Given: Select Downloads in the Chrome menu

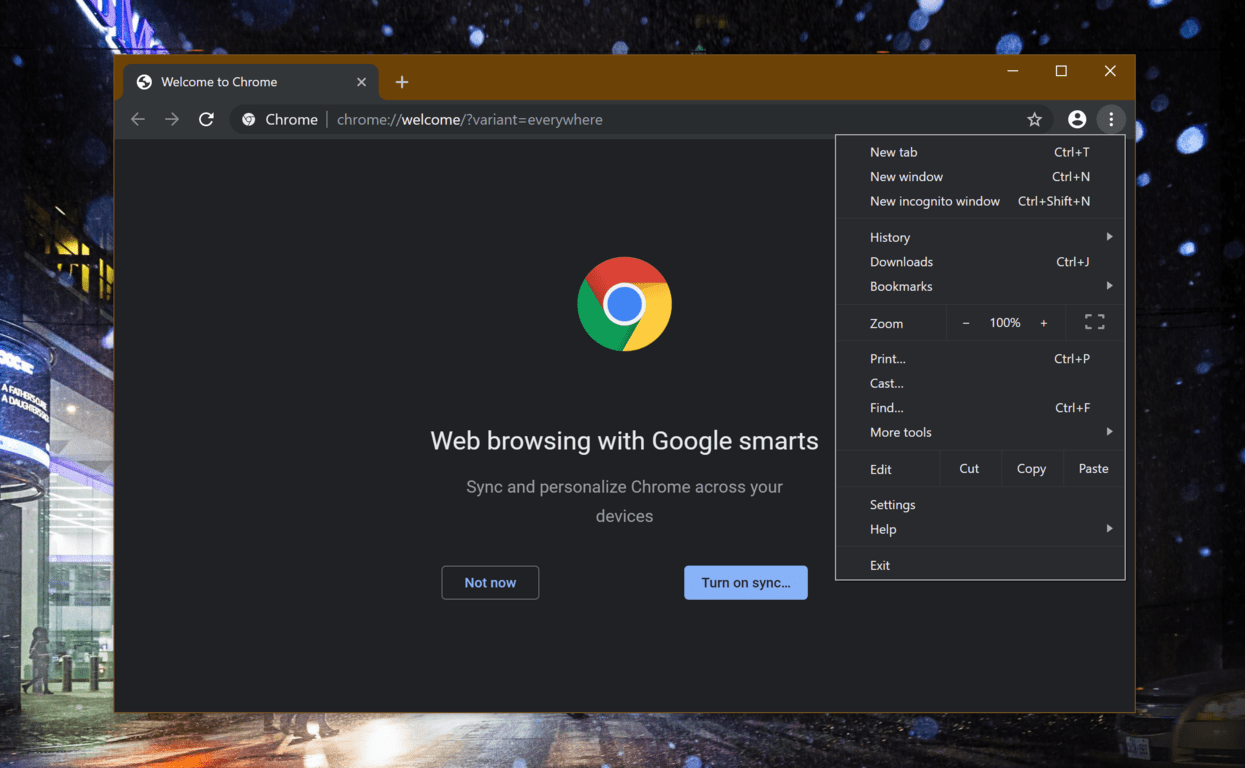Looking at the screenshot, I should click(x=901, y=262).
